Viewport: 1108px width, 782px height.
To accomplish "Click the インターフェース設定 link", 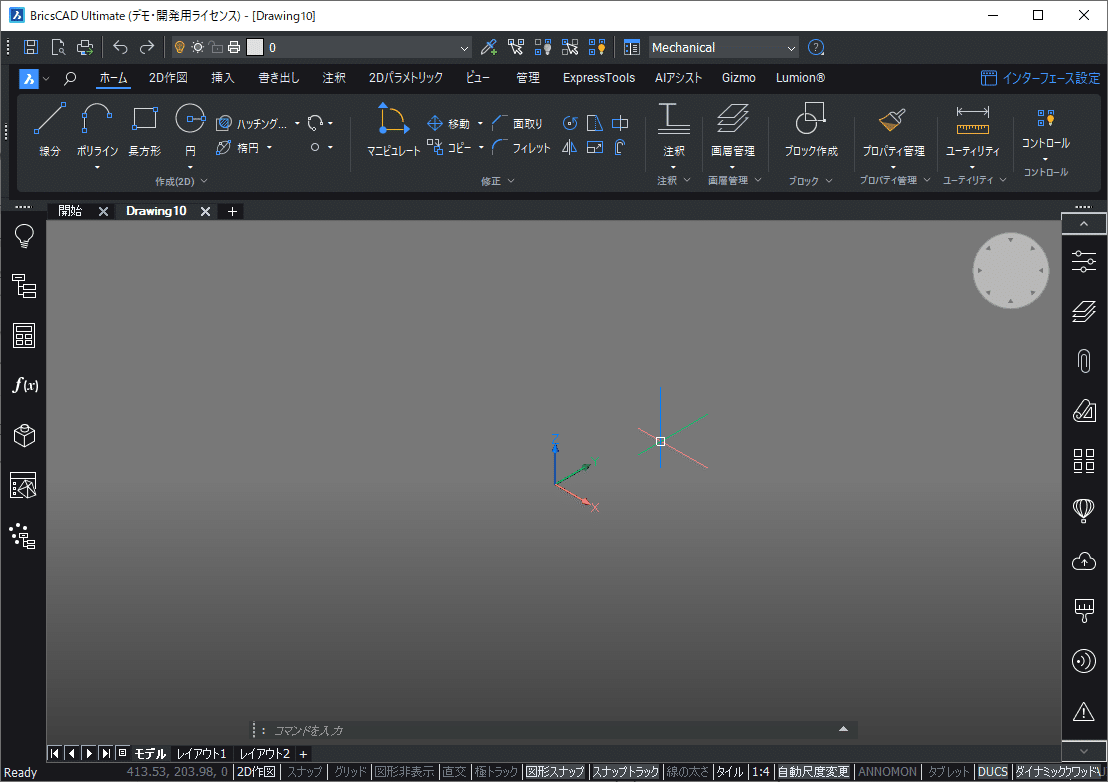I will [x=1040, y=78].
